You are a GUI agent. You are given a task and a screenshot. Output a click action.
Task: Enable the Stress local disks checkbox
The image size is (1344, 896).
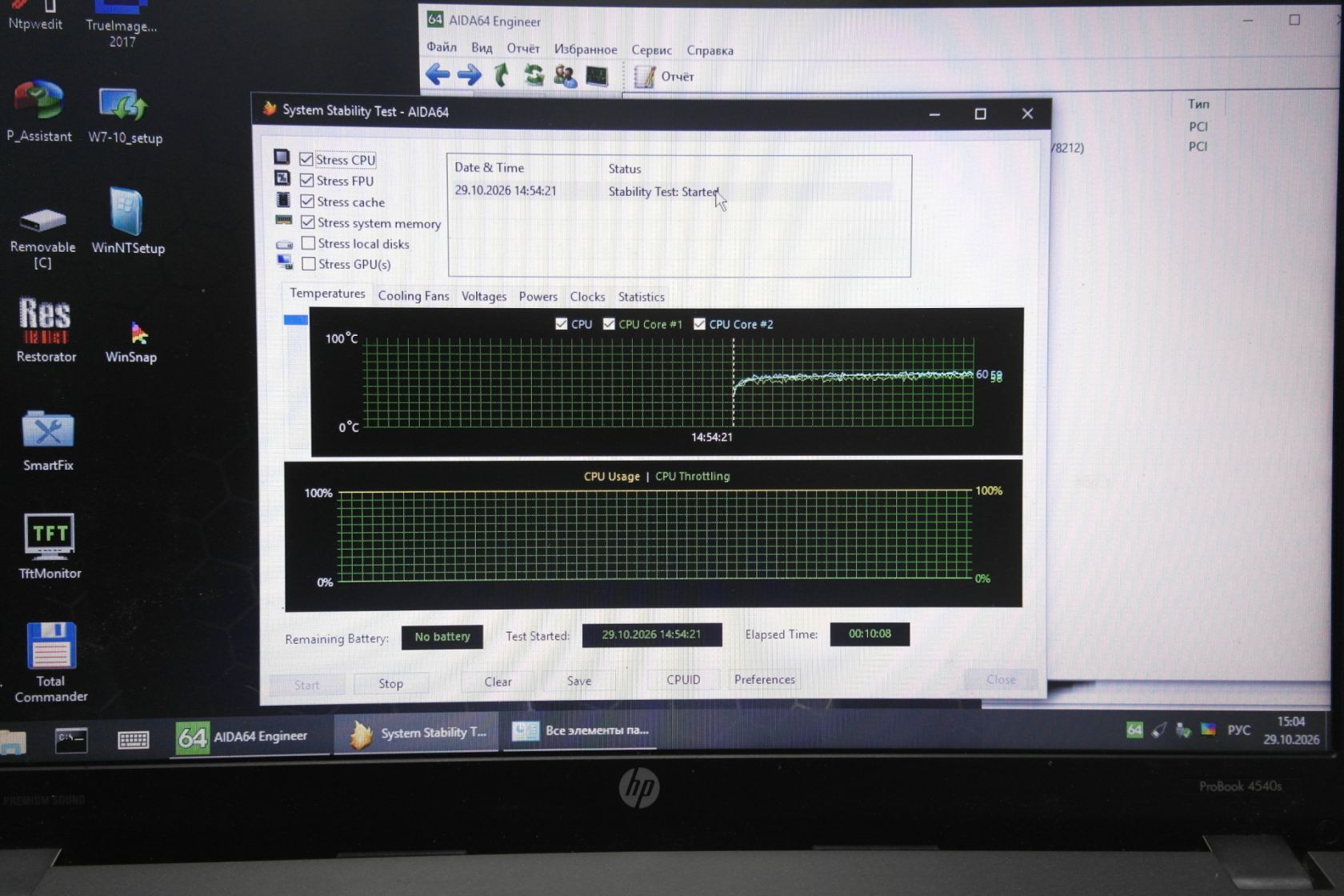pyautogui.click(x=308, y=243)
